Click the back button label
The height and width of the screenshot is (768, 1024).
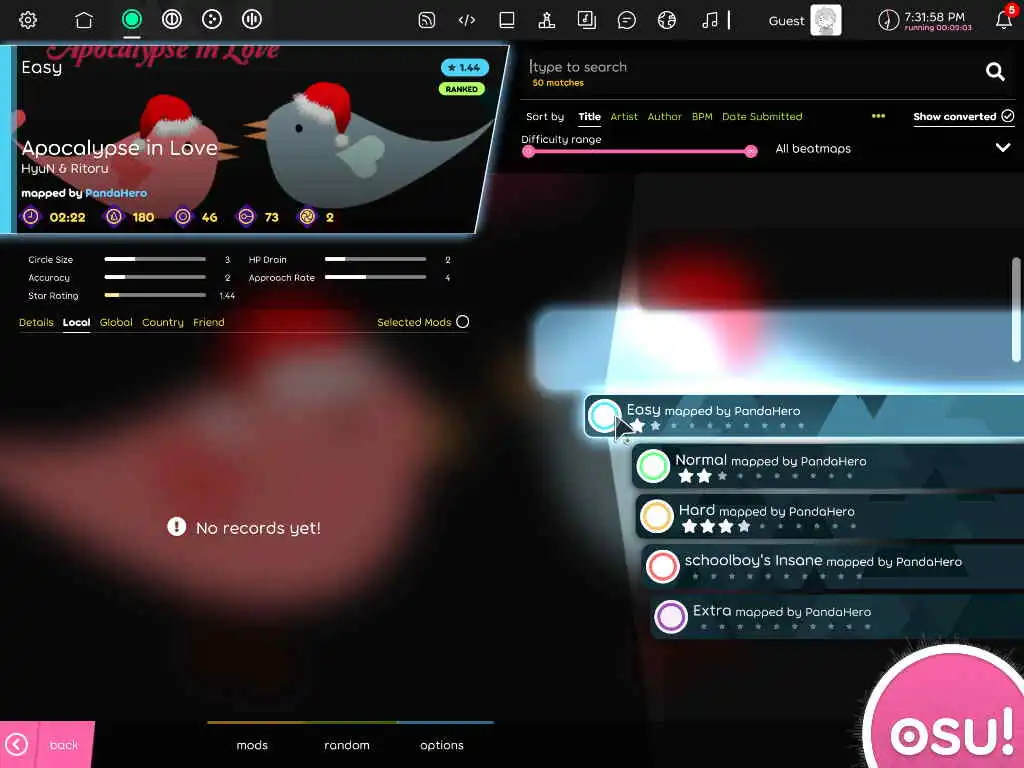click(x=63, y=744)
